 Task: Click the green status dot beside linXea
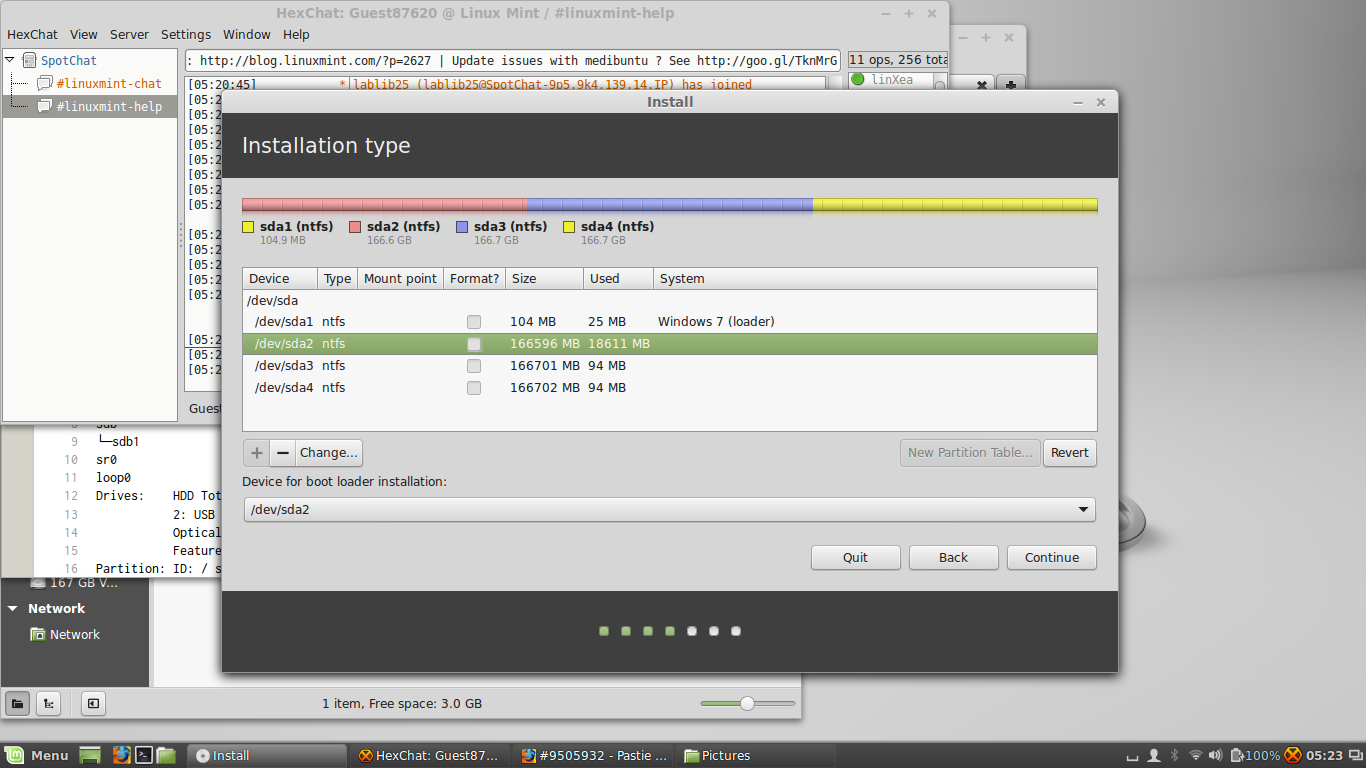point(858,79)
